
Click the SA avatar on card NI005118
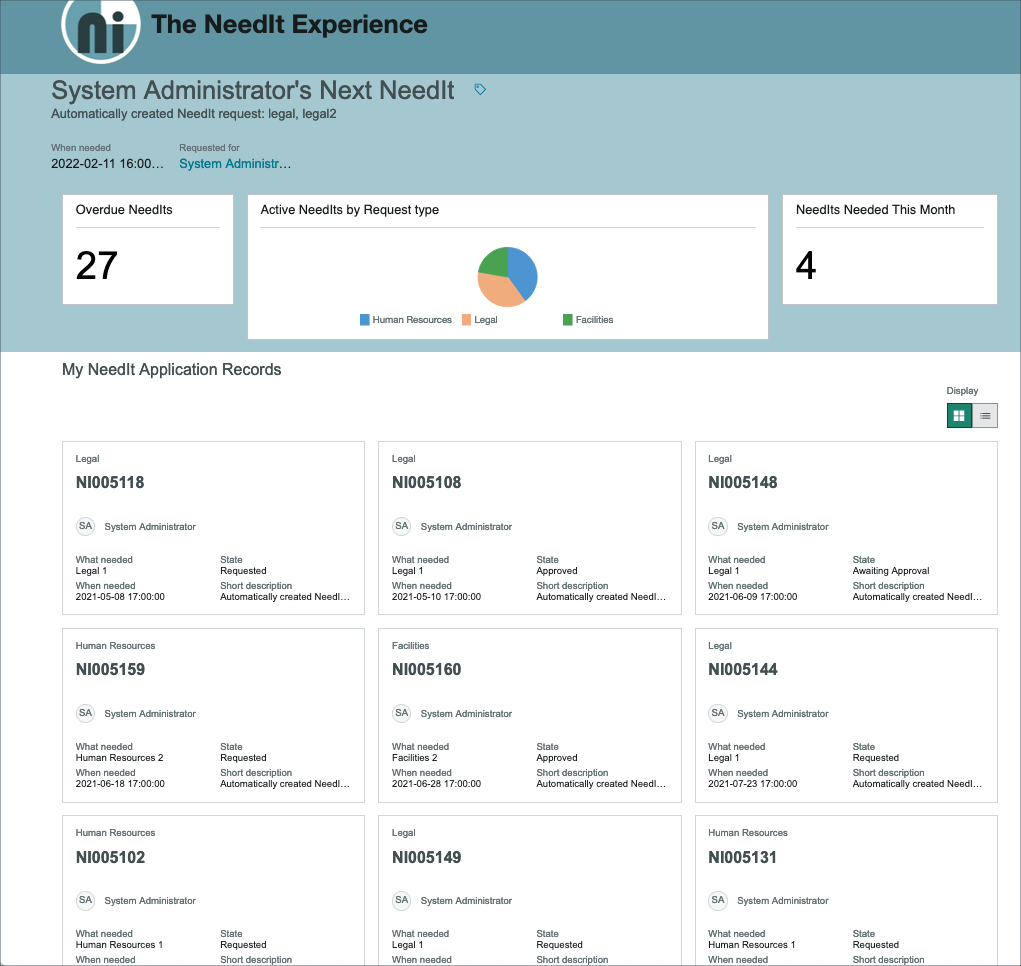[x=85, y=526]
